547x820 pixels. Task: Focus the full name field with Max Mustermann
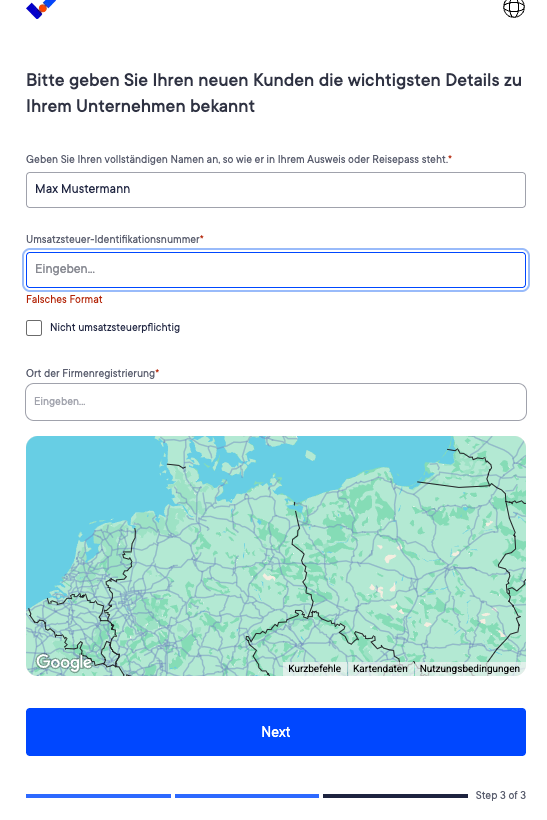276,190
